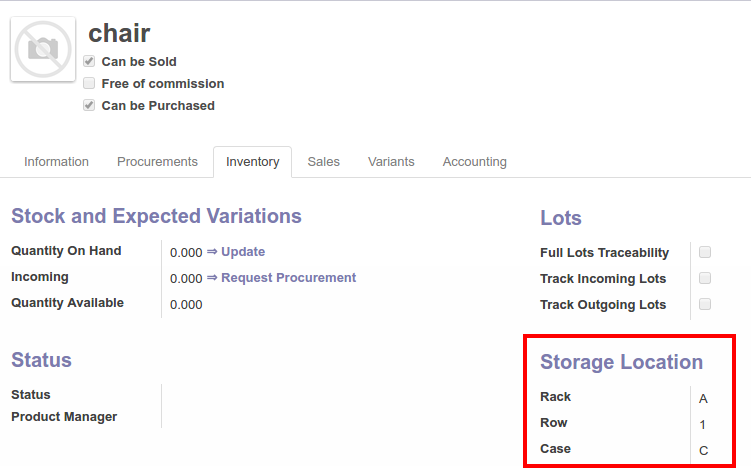Viewport: 751px width, 469px height.
Task: Toggle the Can be Sold checkbox
Action: (89, 62)
